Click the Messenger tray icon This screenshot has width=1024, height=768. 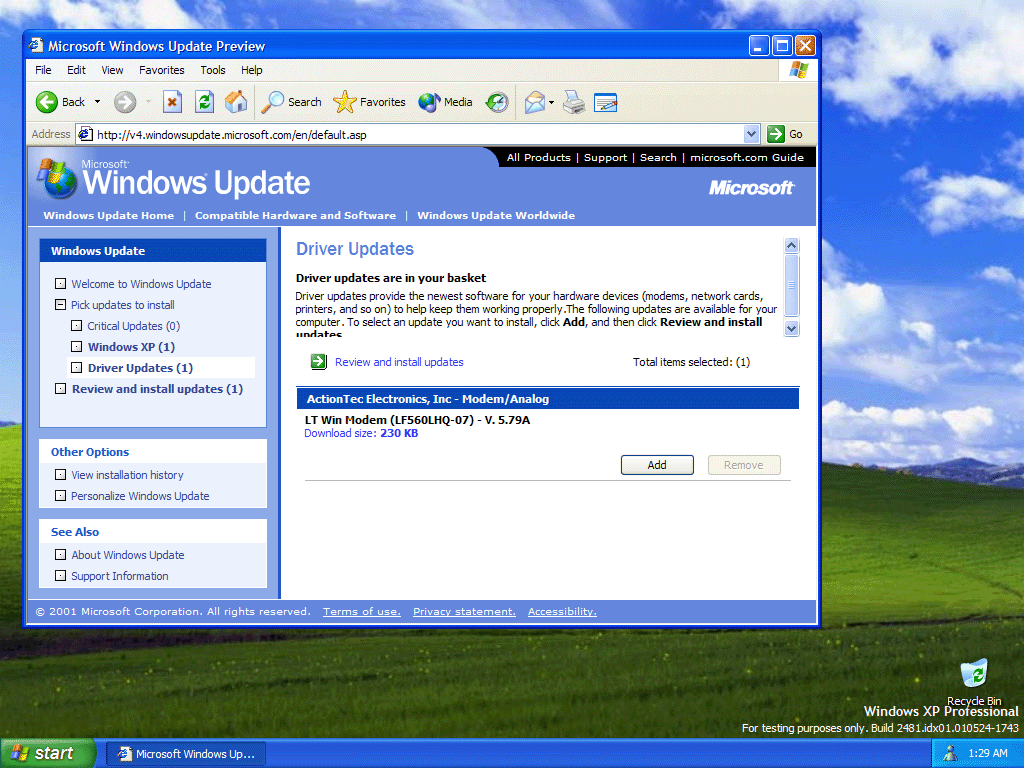click(x=950, y=754)
